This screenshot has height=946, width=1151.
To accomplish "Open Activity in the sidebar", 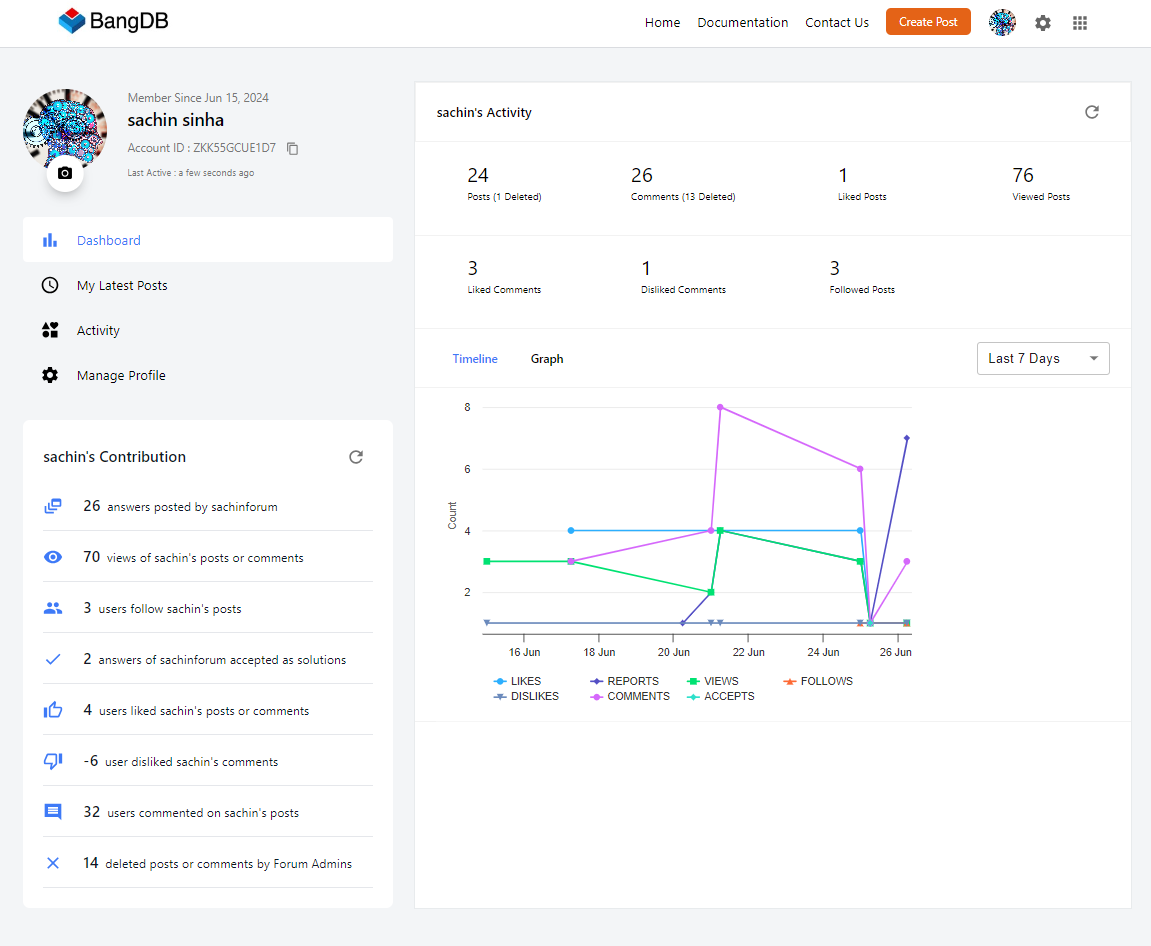I will 208,330.
